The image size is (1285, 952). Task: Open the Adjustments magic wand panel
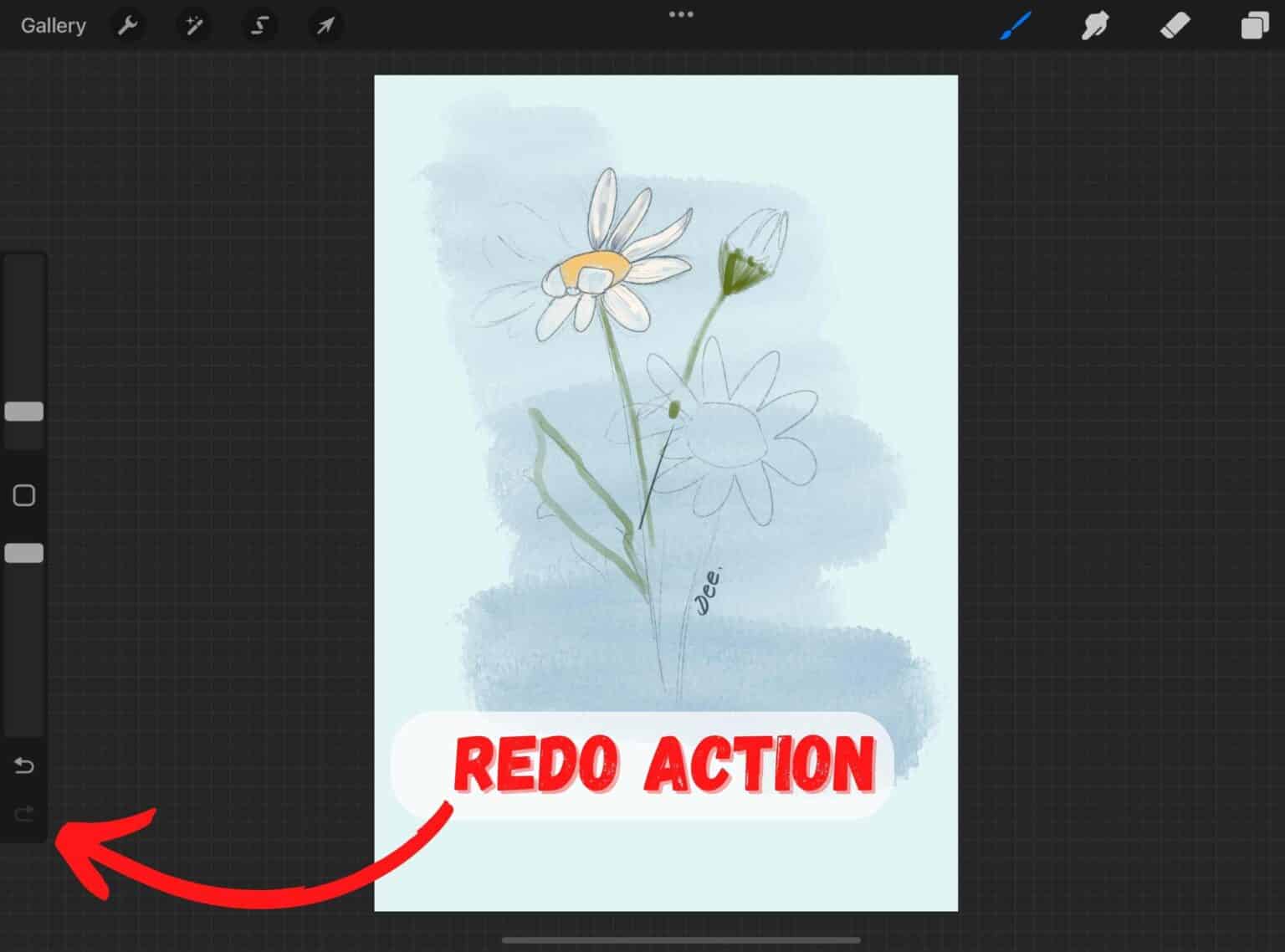click(x=193, y=25)
